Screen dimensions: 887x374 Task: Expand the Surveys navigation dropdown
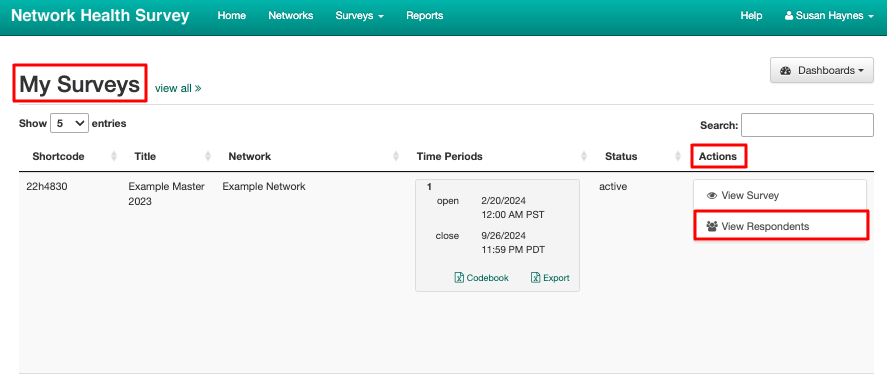click(359, 16)
